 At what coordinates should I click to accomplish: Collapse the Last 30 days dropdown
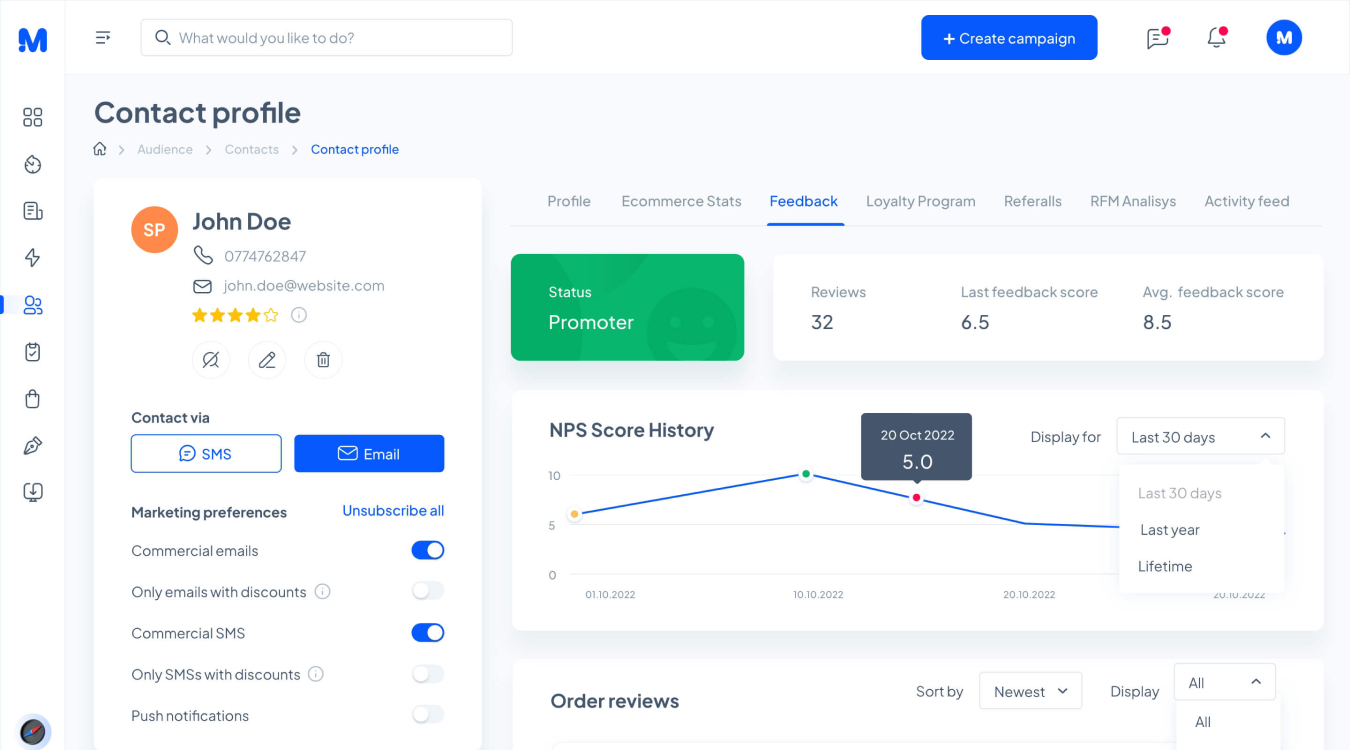[1200, 437]
